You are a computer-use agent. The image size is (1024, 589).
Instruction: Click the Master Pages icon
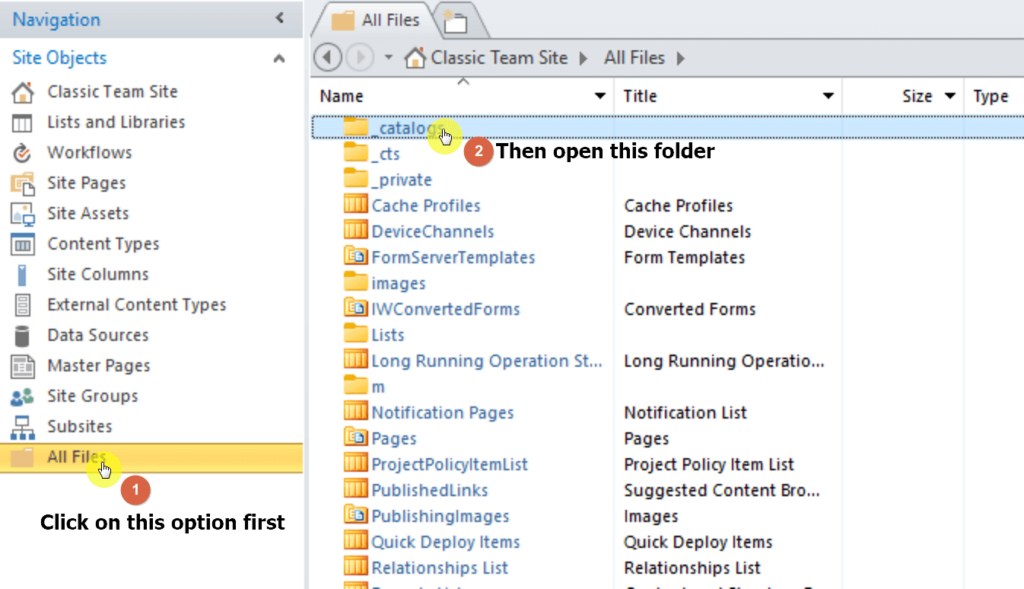[22, 366]
